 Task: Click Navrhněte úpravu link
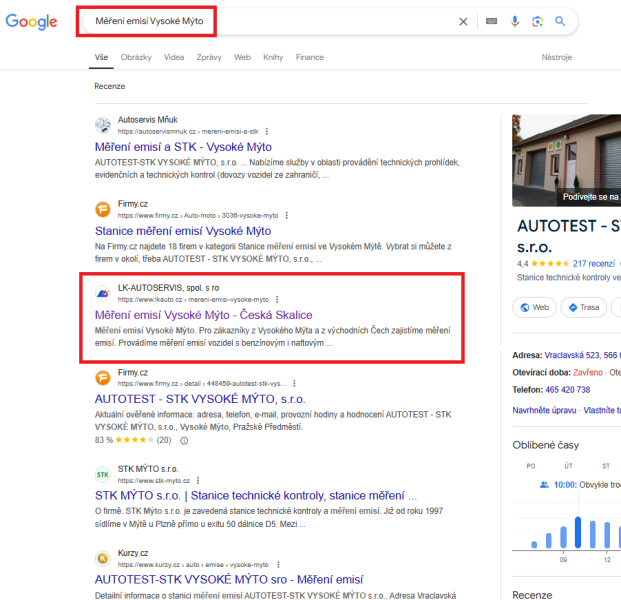click(544, 410)
